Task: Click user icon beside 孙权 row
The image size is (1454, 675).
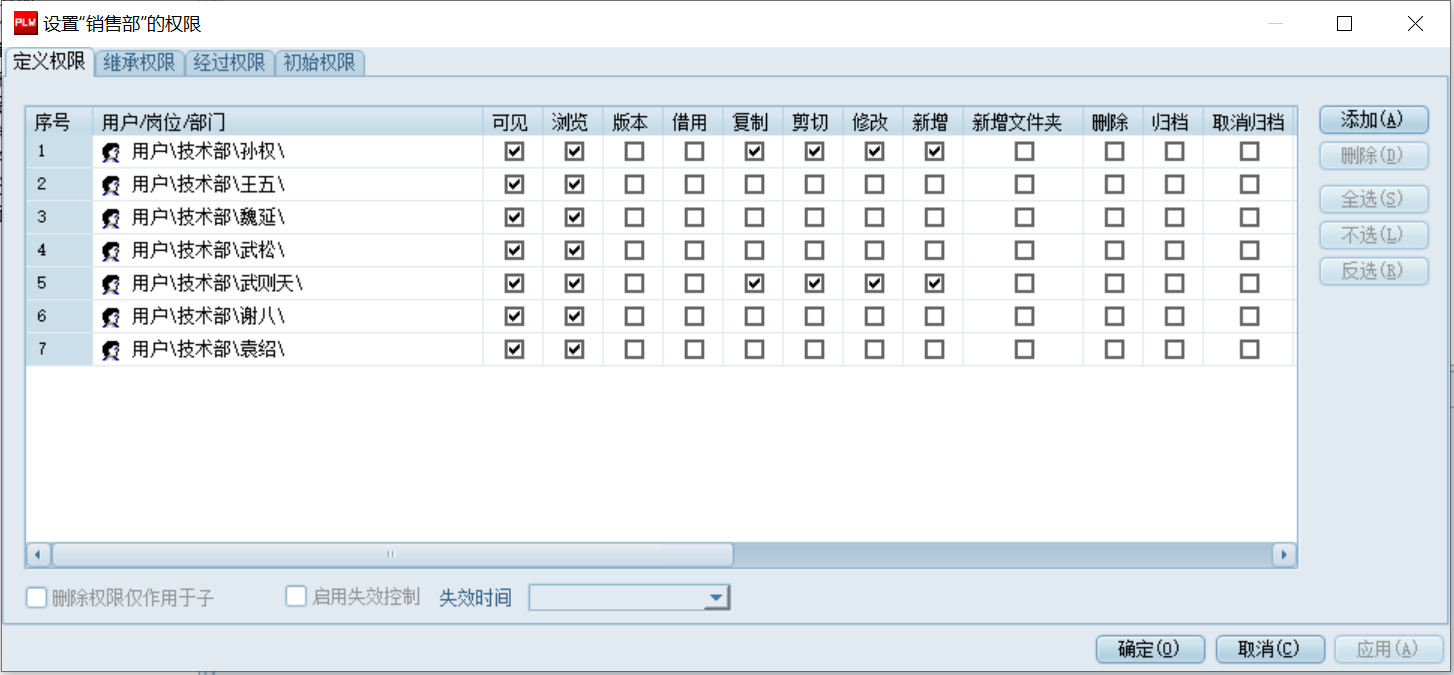Action: [112, 153]
